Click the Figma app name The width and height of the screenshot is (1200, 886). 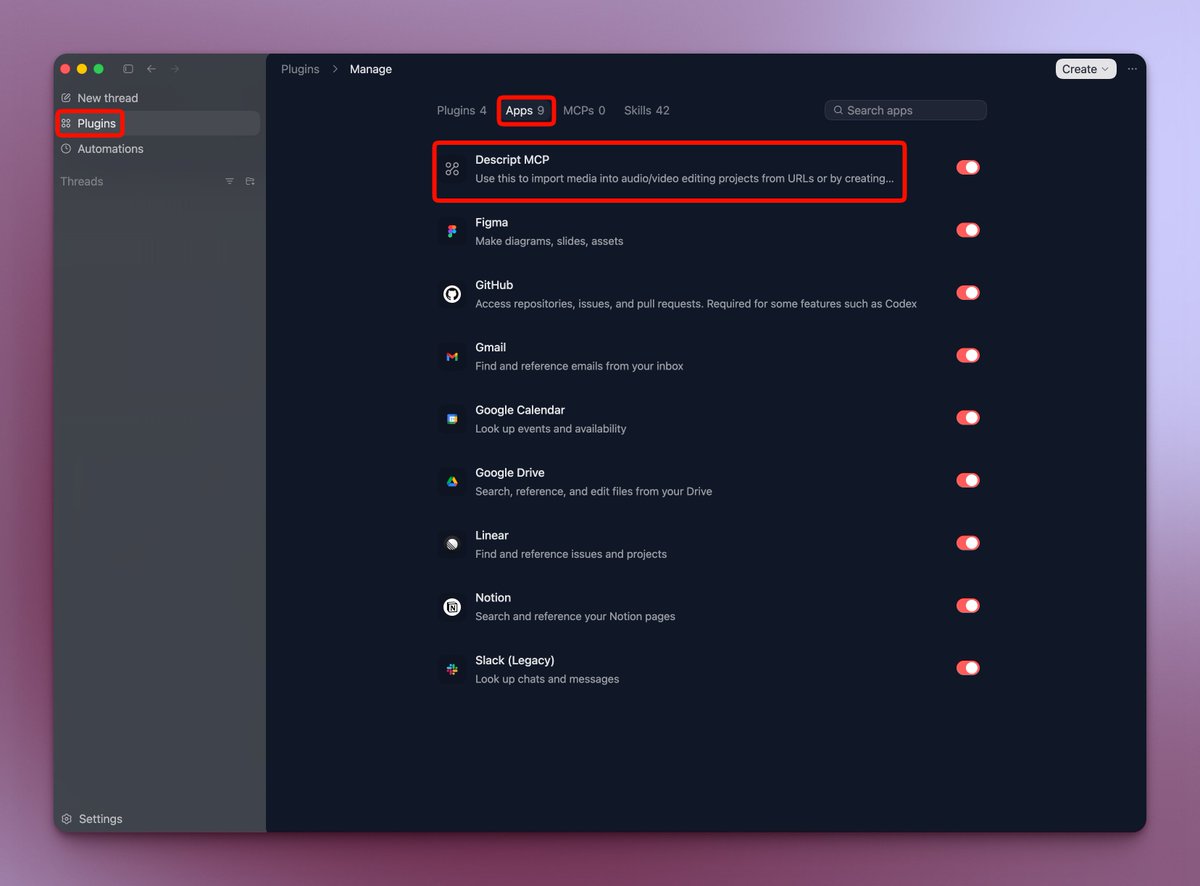492,222
